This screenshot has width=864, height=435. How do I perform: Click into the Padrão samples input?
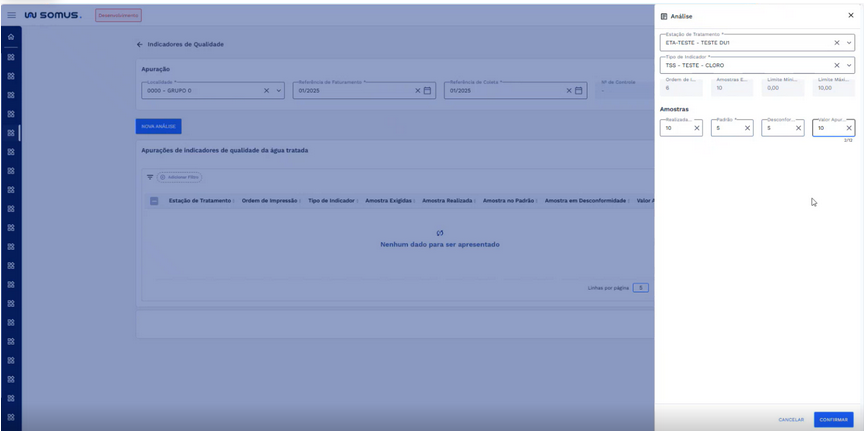click(x=726, y=128)
